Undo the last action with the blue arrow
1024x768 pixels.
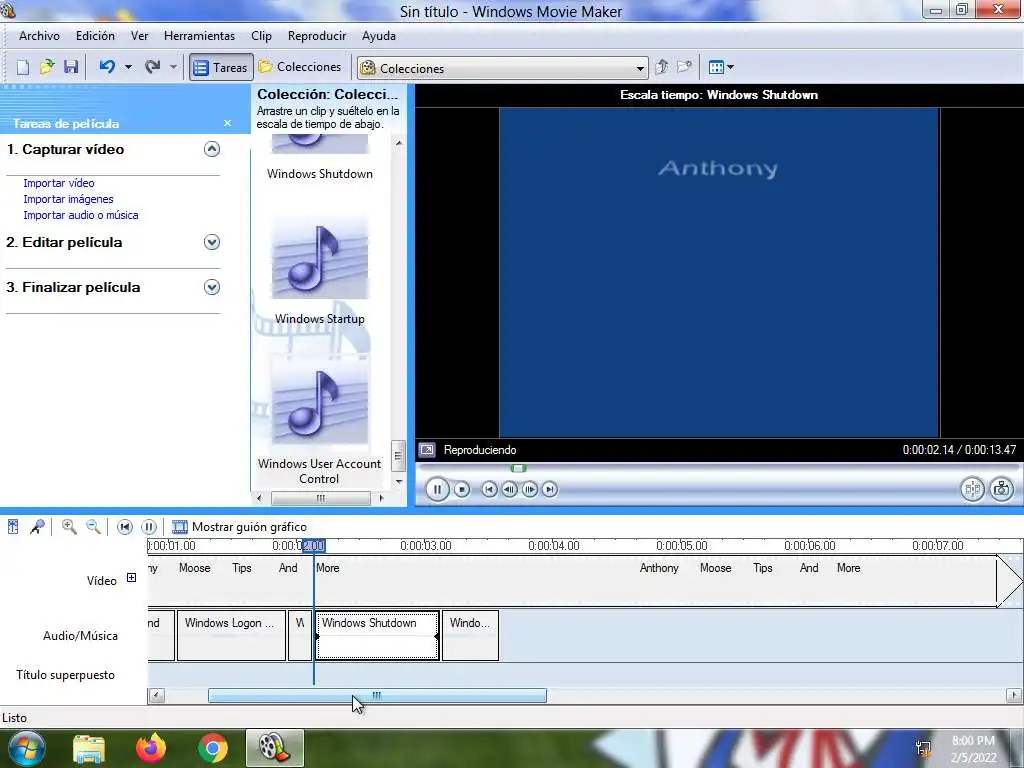point(108,67)
